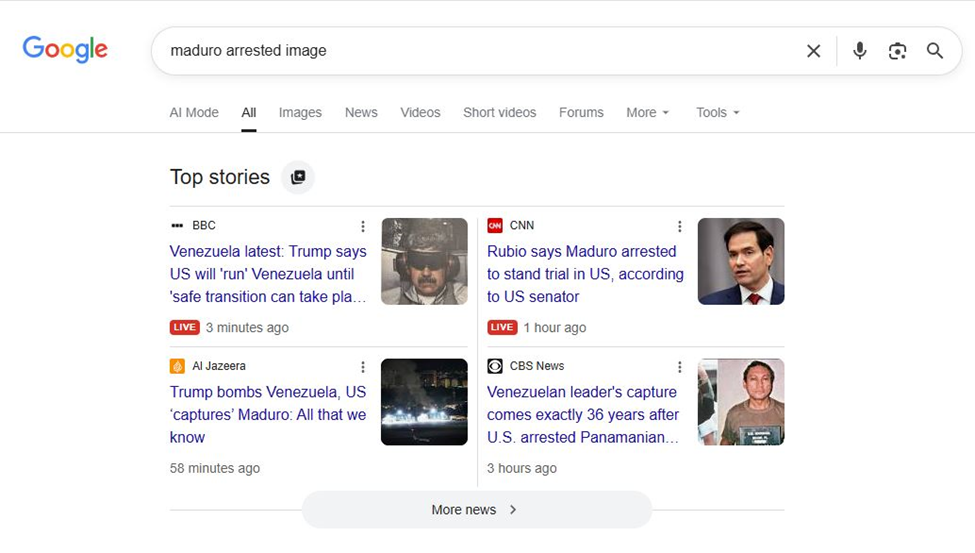The width and height of the screenshot is (975, 553).
Task: Open CBS 'Venezuelan leader's capture' headline
Action: (583, 415)
